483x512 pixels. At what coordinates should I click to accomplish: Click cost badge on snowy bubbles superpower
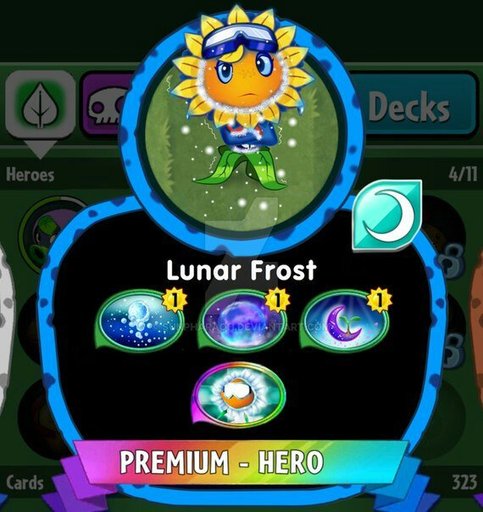click(x=175, y=300)
